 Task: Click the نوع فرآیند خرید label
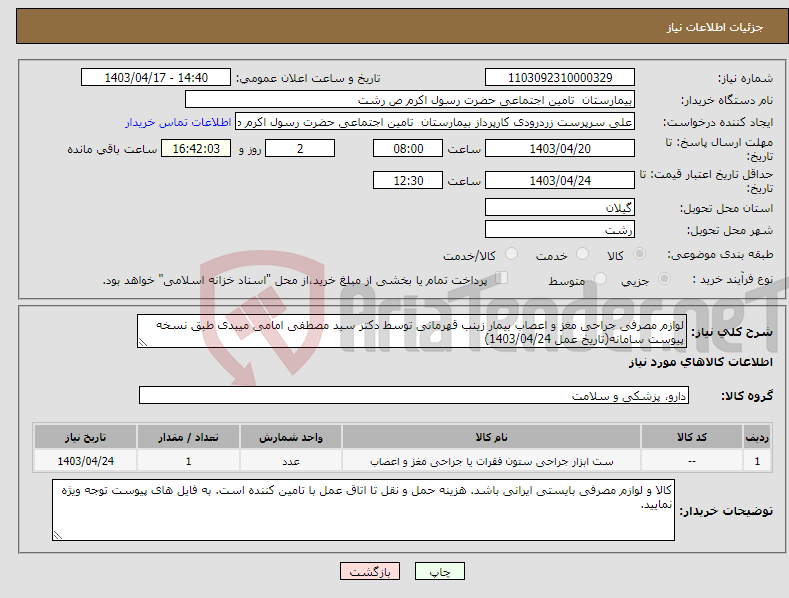(733, 279)
